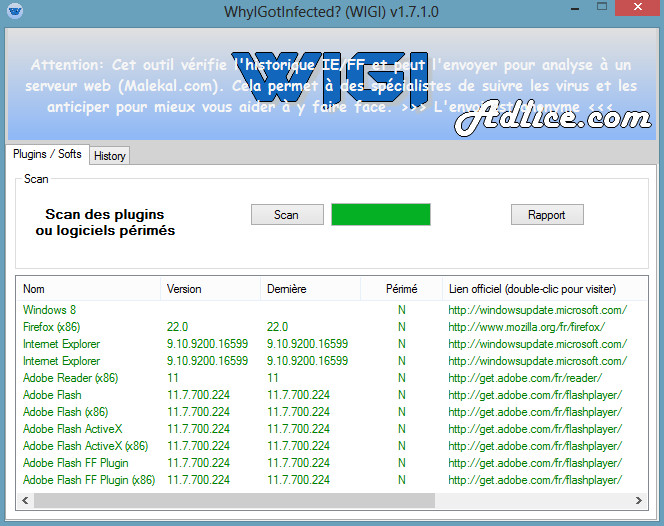664x526 pixels.
Task: Open the Plugins / Softs tab
Action: tap(47, 154)
